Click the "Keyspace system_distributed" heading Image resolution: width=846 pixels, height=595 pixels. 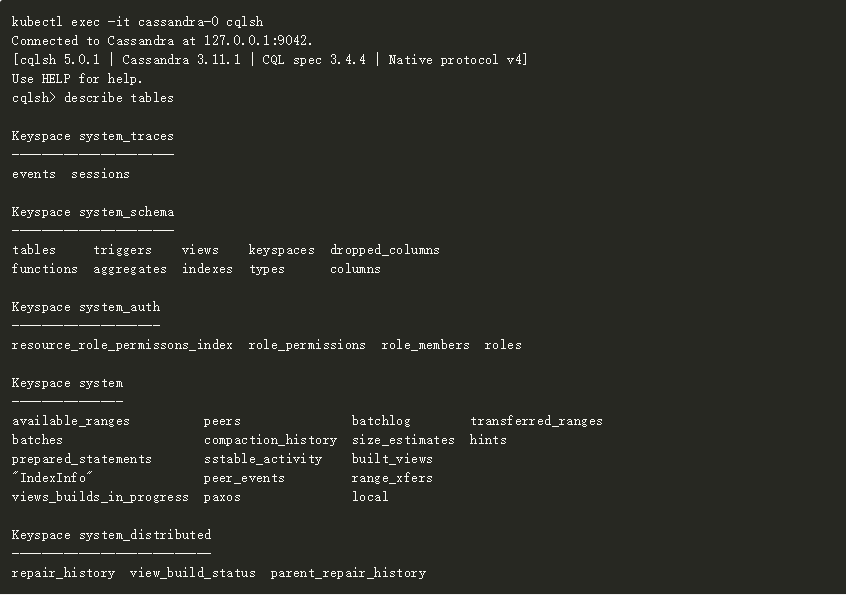[111, 535]
